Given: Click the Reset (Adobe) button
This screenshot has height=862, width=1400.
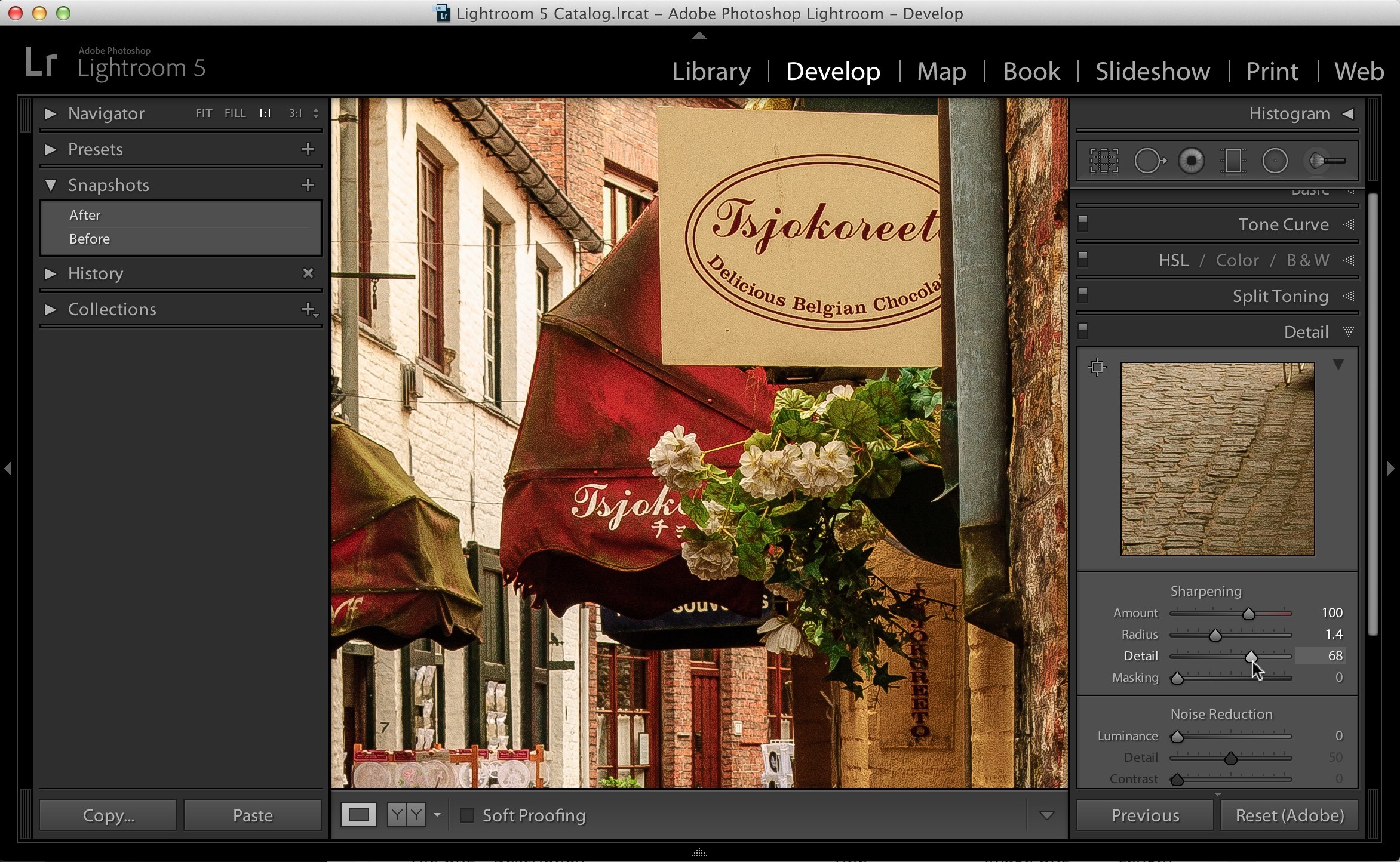Looking at the screenshot, I should pos(1290,815).
